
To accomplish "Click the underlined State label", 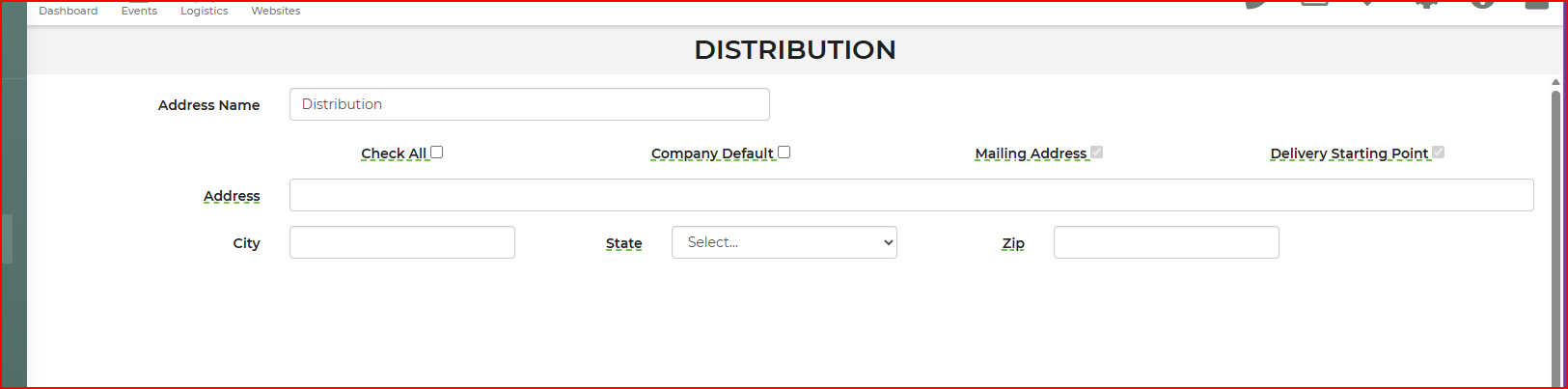I will coord(623,243).
